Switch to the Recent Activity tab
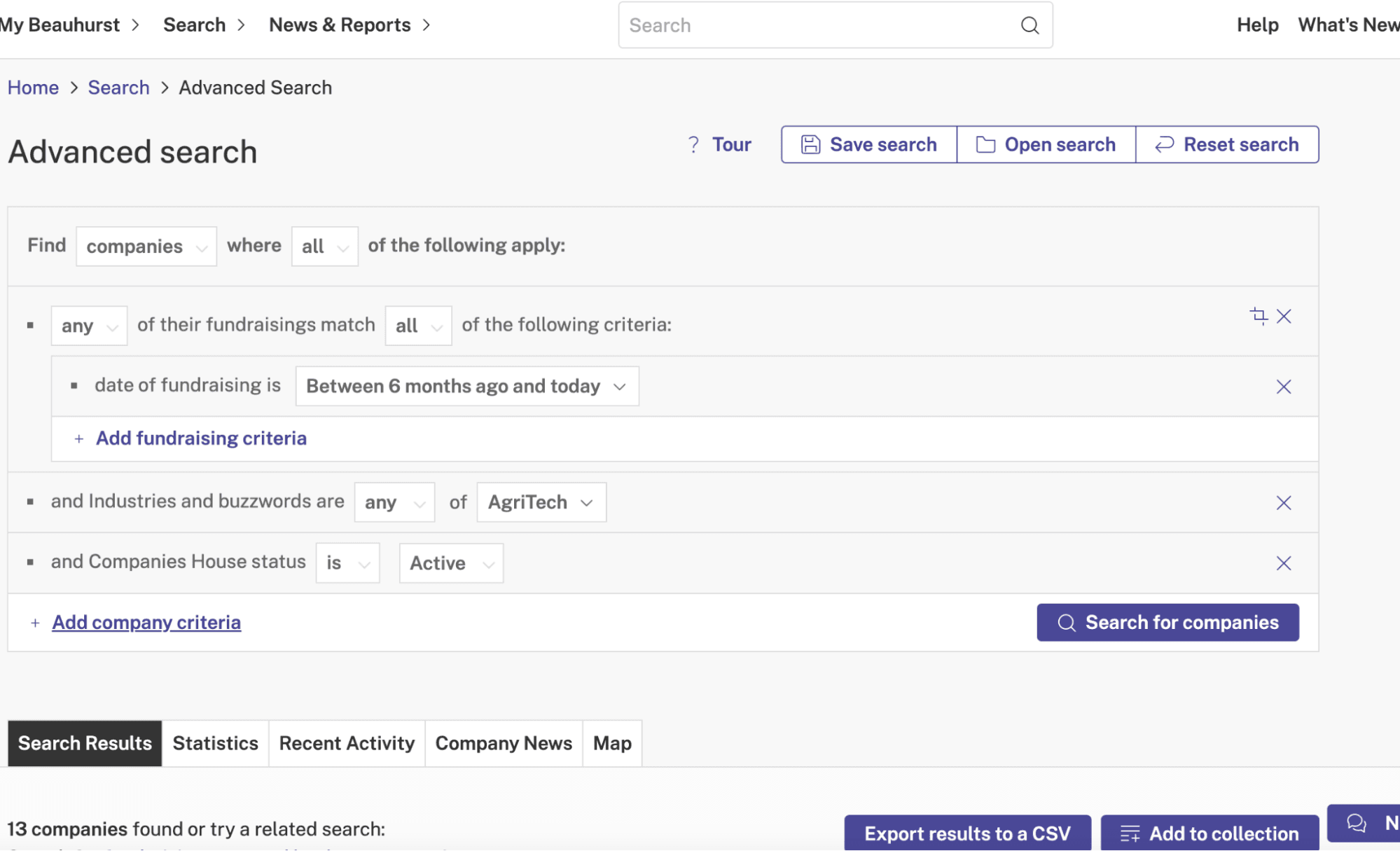The image size is (1400, 851). tap(347, 743)
